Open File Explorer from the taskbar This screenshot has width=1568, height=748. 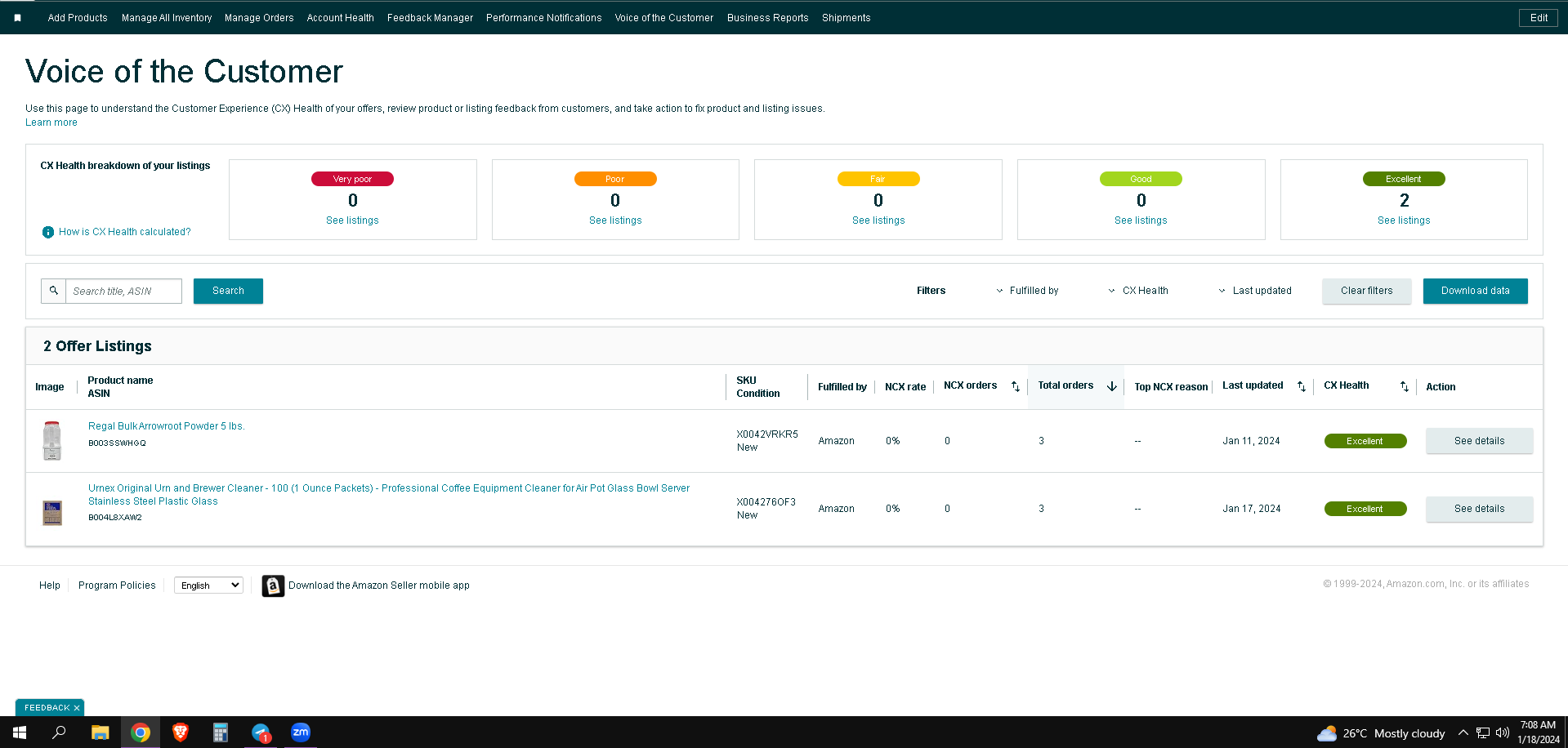coord(100,732)
